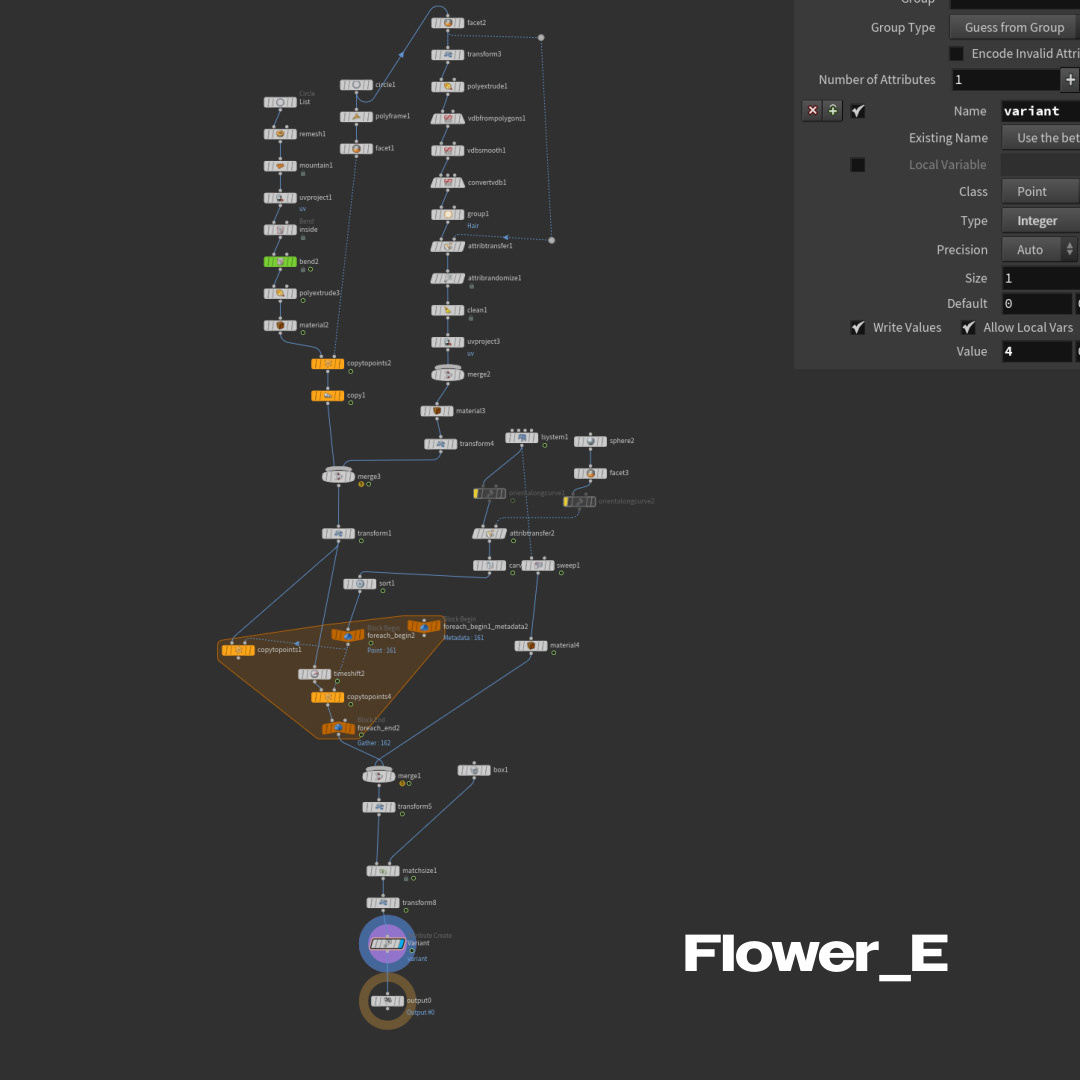Select the copy1 node
This screenshot has height=1080, width=1080.
click(x=328, y=396)
